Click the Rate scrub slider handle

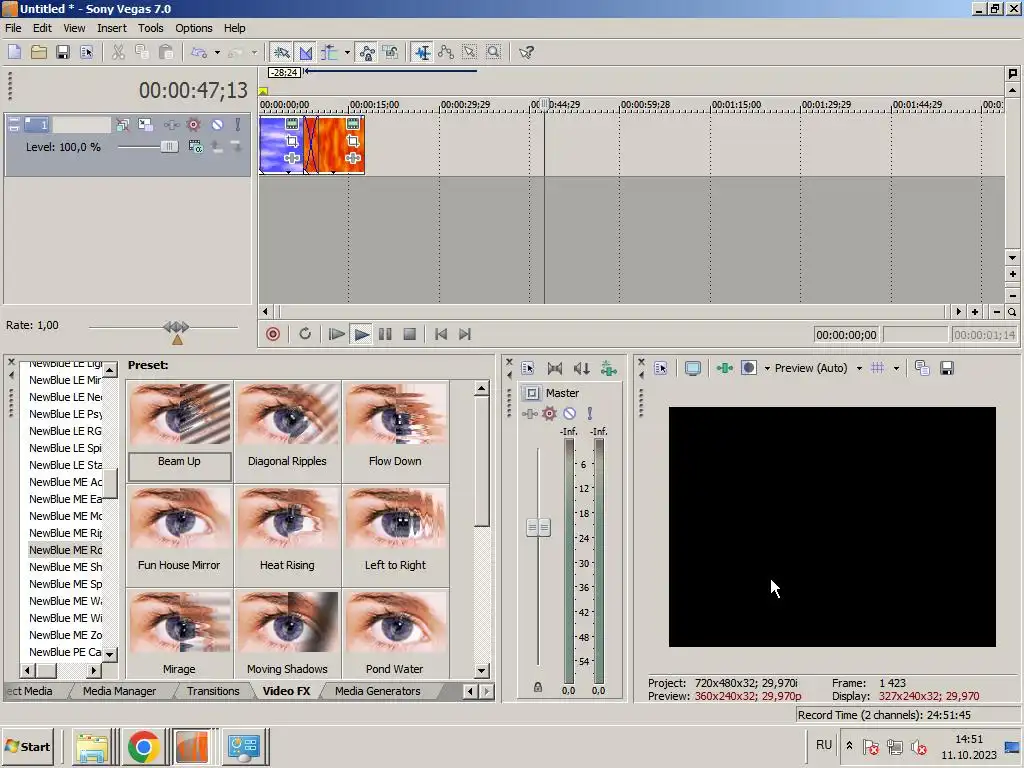[x=176, y=327]
